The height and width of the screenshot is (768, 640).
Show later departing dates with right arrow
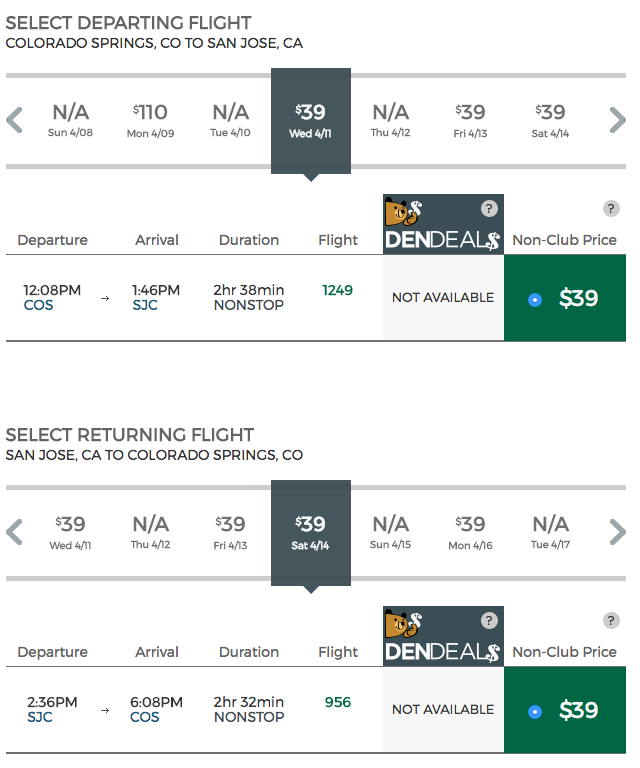617,121
